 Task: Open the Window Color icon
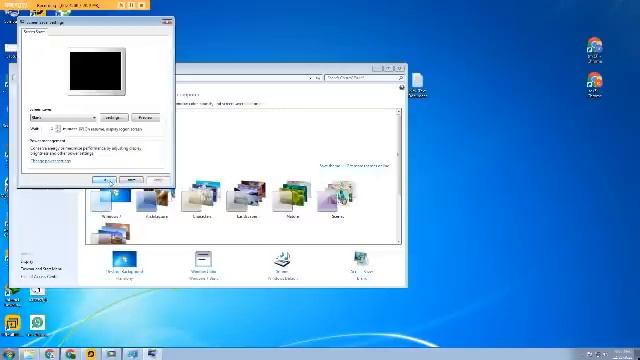coord(203,265)
